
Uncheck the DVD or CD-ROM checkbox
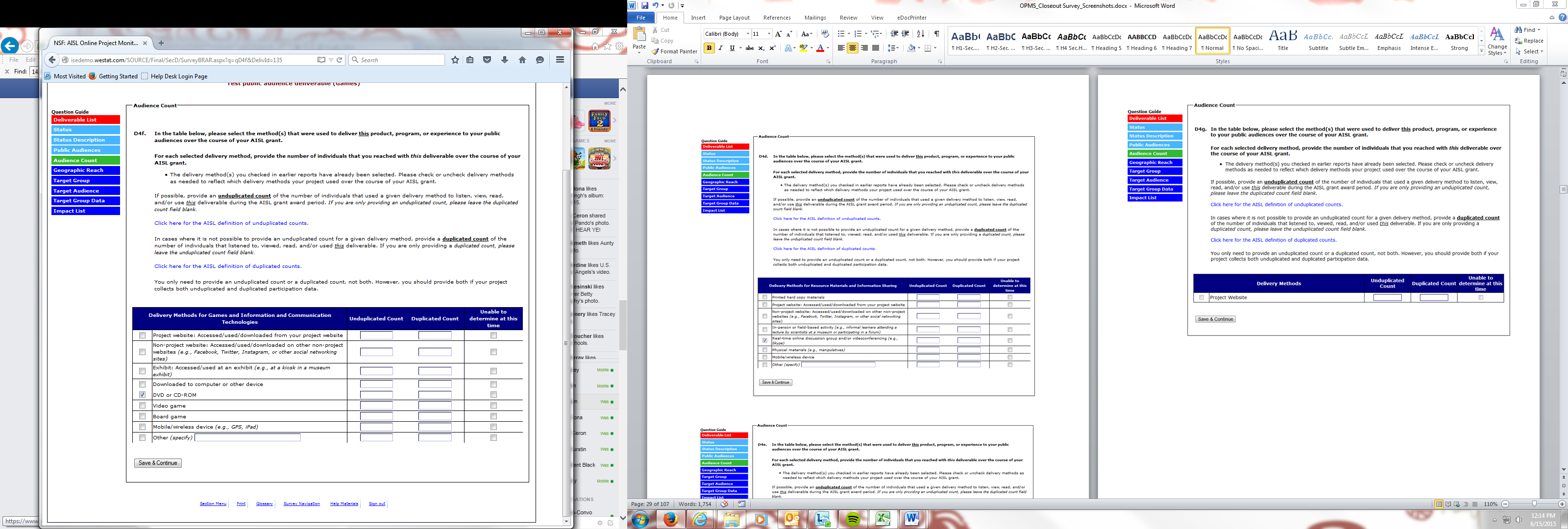coord(143,394)
